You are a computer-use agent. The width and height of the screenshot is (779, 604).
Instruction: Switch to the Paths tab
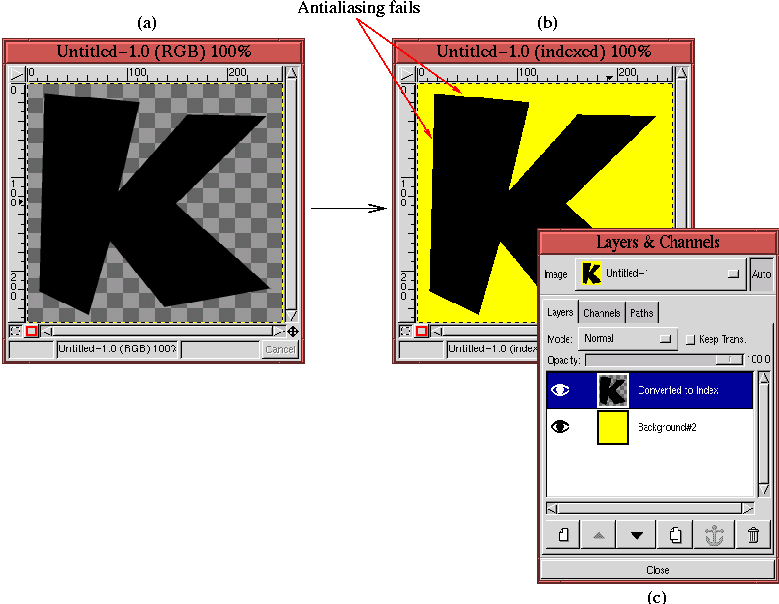(x=641, y=313)
